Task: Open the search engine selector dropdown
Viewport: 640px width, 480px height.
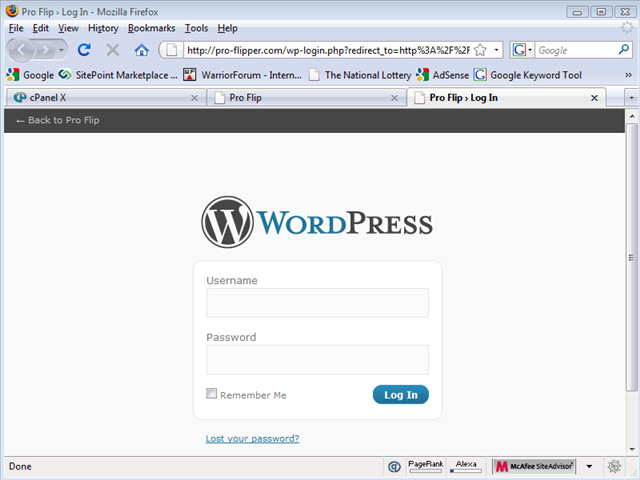Action: 522,50
